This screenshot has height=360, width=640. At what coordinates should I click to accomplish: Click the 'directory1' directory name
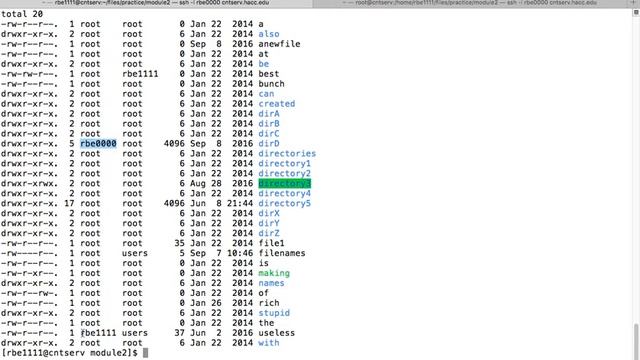pyautogui.click(x=284, y=164)
